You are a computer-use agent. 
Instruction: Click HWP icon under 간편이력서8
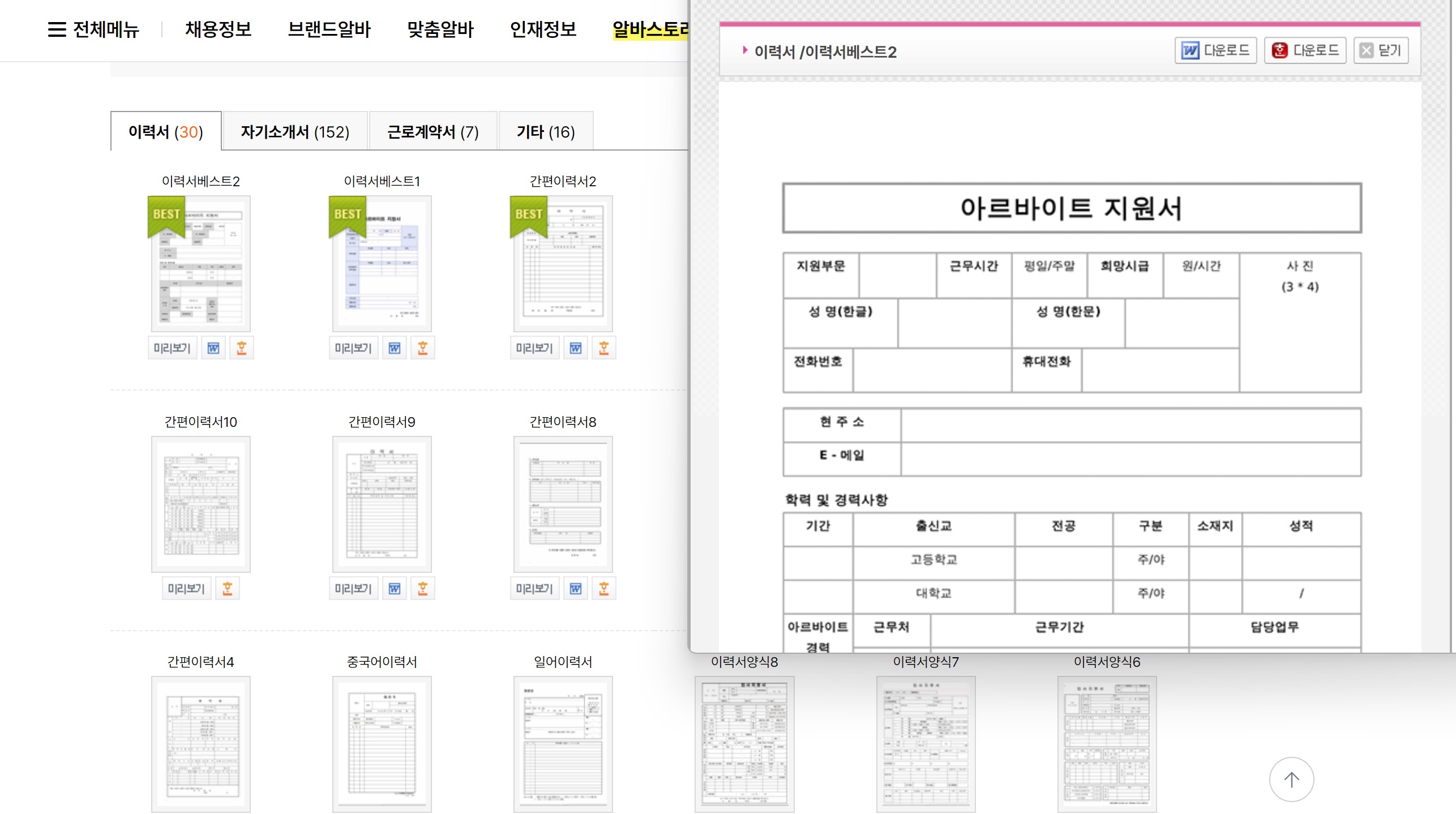604,589
